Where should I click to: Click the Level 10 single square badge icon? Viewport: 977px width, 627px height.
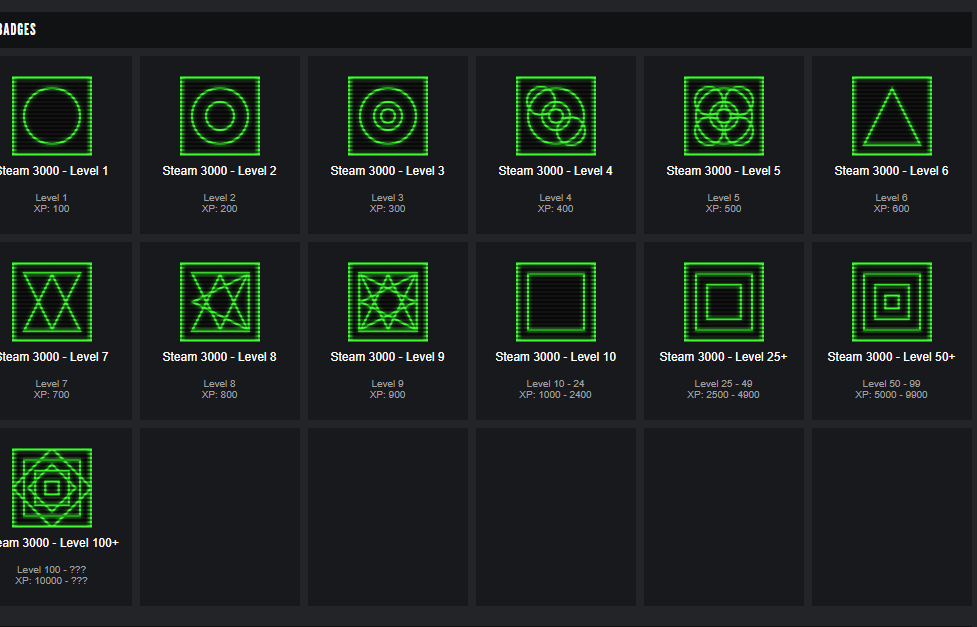coord(556,302)
